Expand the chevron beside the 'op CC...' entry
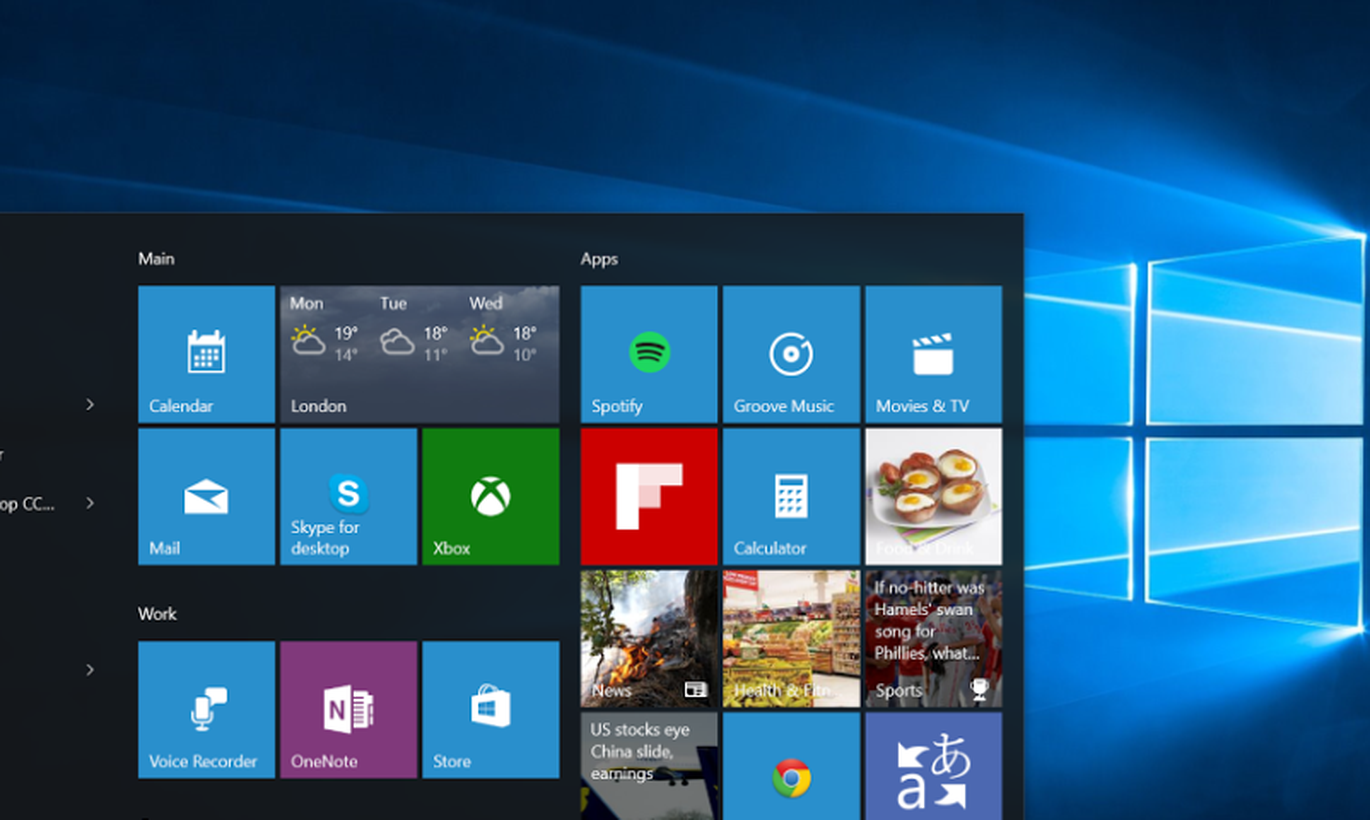 [x=90, y=503]
